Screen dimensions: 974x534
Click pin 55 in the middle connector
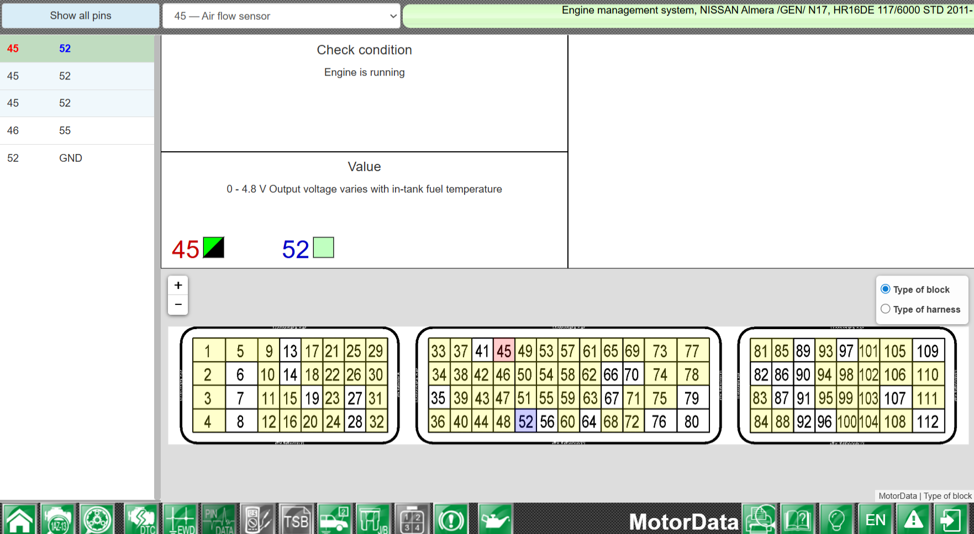547,398
